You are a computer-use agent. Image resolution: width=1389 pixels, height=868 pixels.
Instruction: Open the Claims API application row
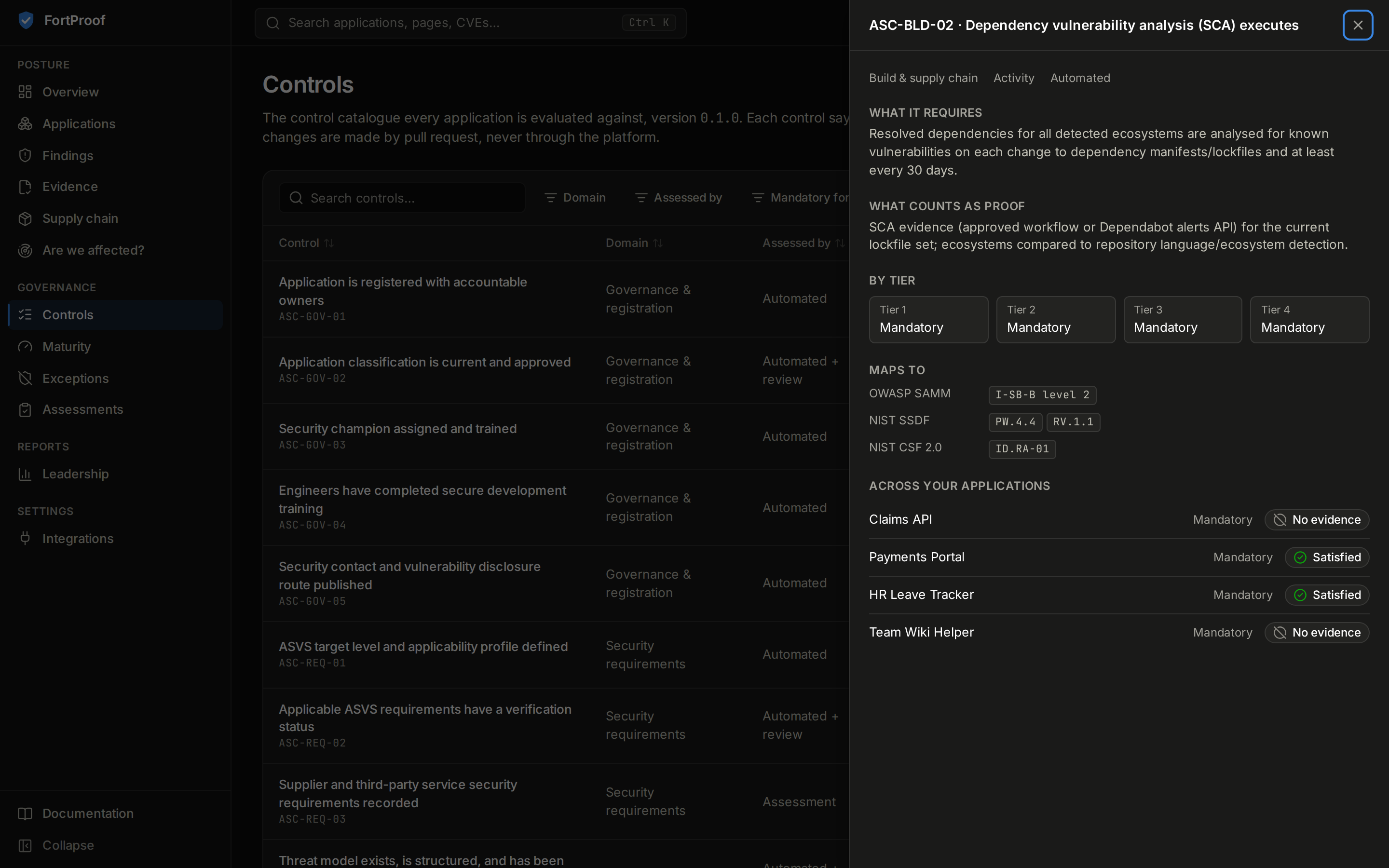(1118, 519)
